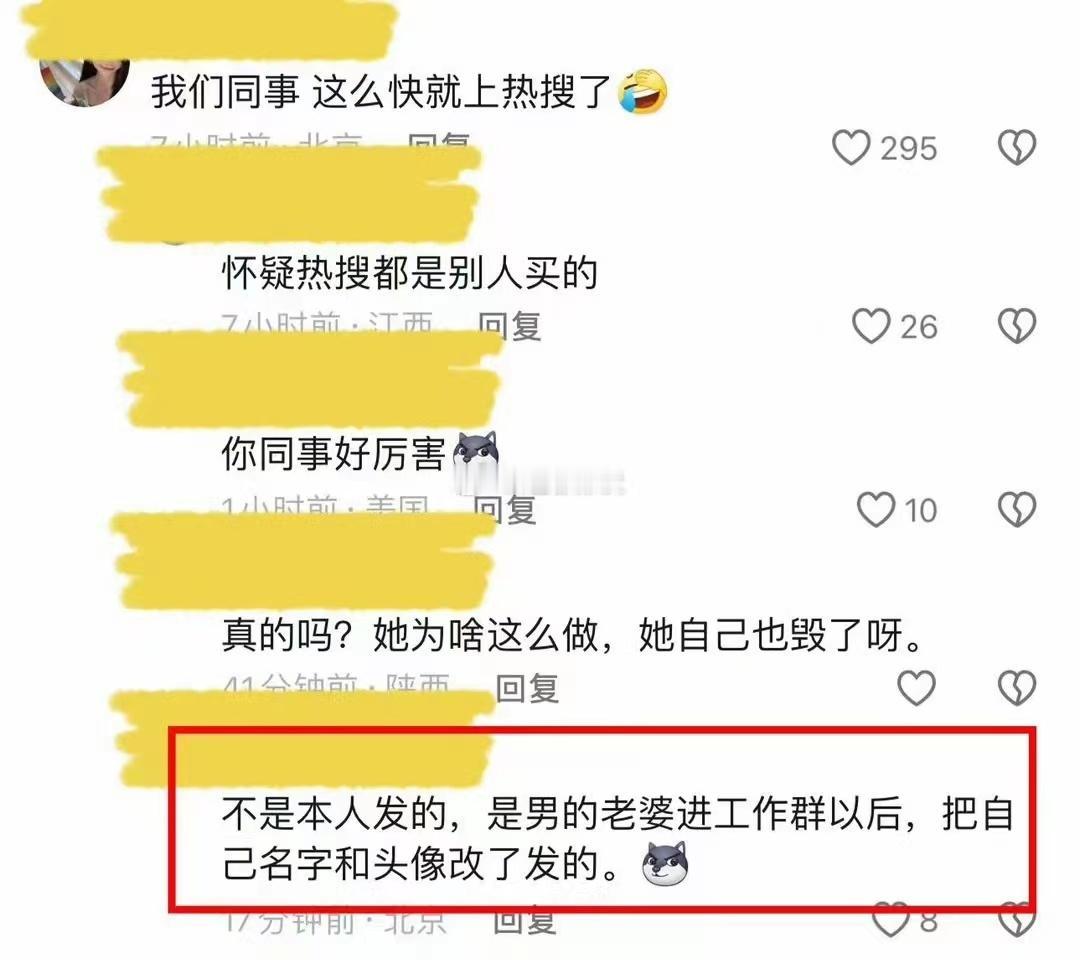
Task: Open the top commenter's avatar
Action: [x=85, y=81]
